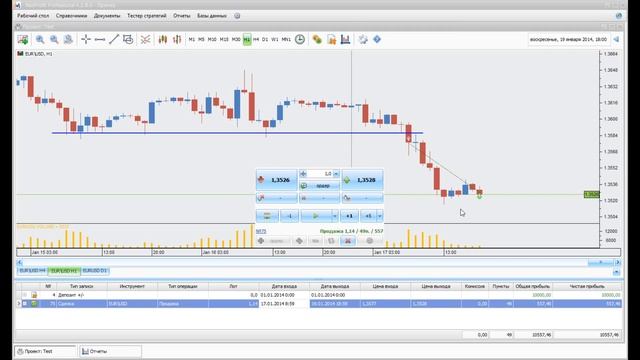Select the horizontal line drawing tool
This screenshot has width=640, height=360.
pos(100,39)
